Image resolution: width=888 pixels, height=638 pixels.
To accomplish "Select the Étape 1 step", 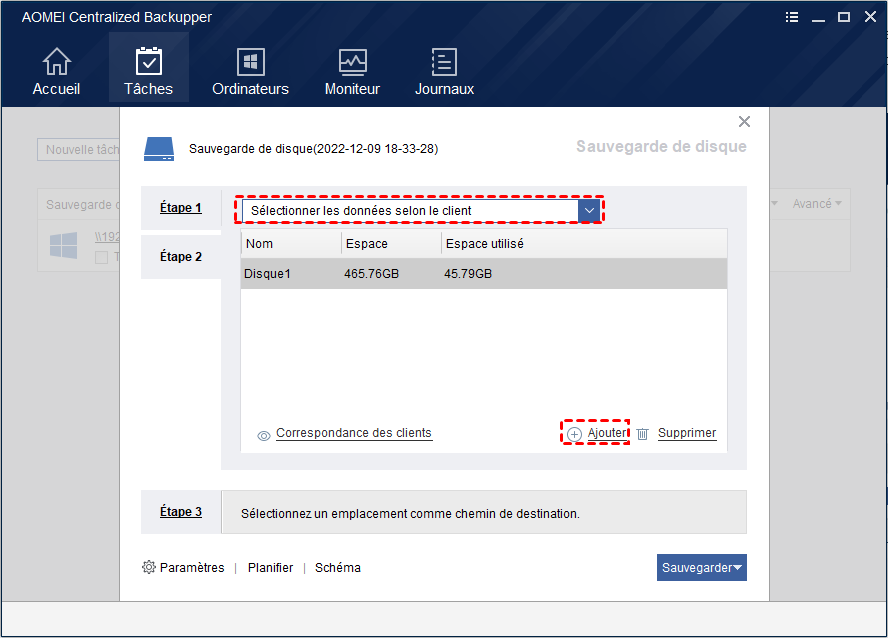I will click(x=181, y=208).
